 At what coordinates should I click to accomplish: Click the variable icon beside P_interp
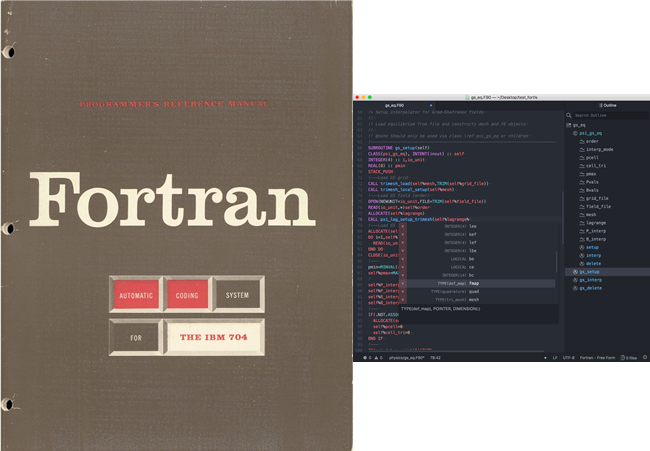[582, 231]
